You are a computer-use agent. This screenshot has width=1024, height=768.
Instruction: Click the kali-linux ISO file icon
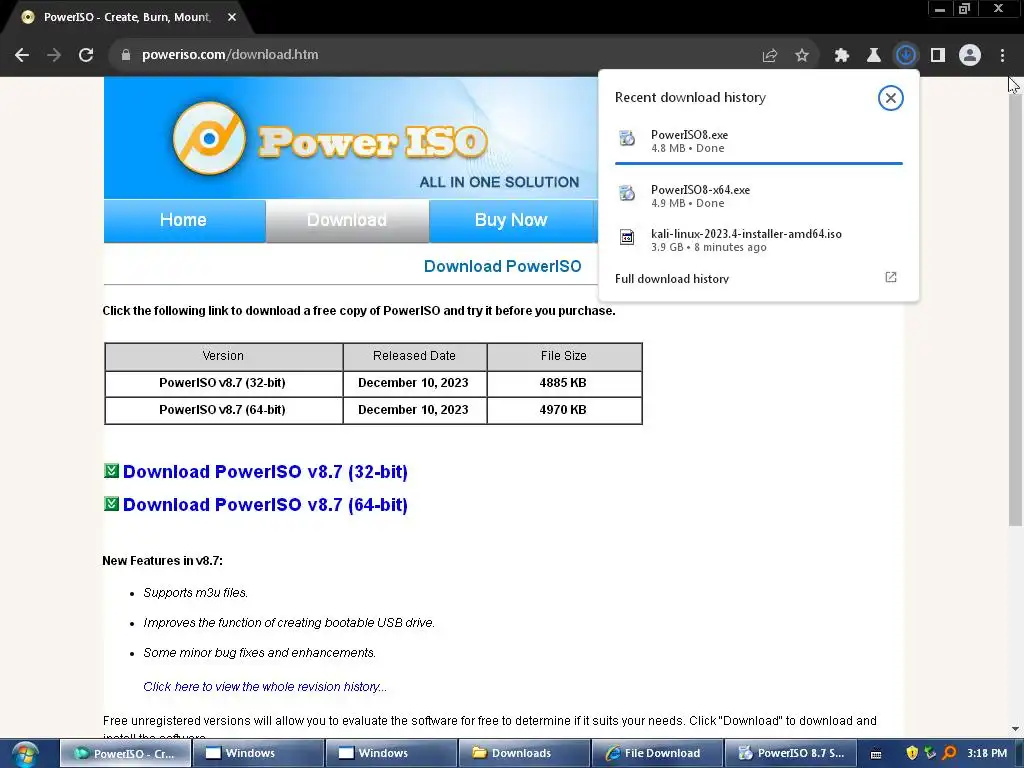click(627, 237)
